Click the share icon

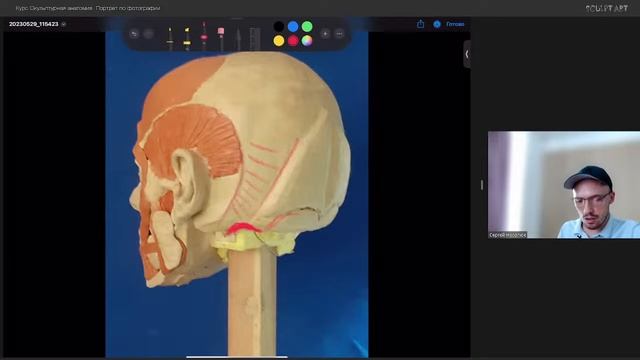click(x=420, y=24)
